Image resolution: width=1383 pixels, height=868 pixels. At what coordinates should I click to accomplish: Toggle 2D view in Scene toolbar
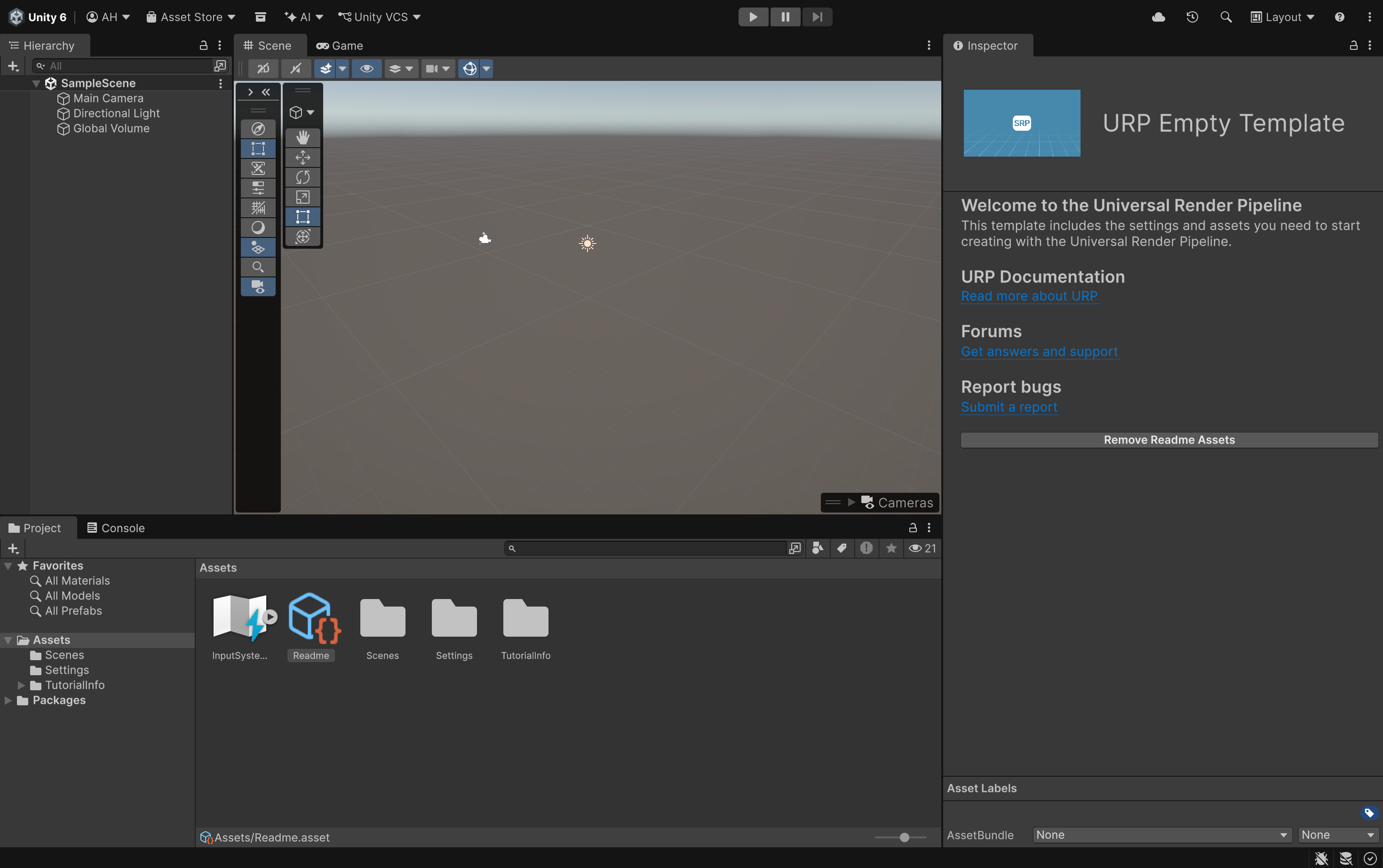[x=263, y=69]
